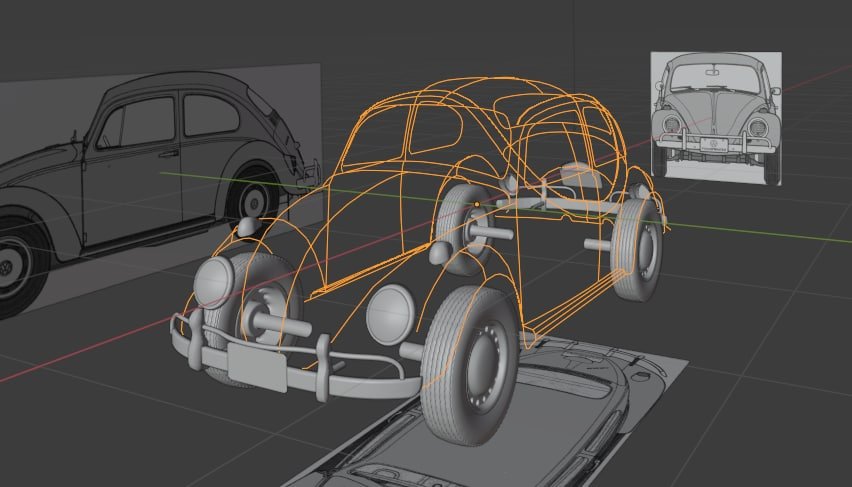Image resolution: width=852 pixels, height=487 pixels.
Task: Select the blank license plate on front bumper
Action: [257, 366]
